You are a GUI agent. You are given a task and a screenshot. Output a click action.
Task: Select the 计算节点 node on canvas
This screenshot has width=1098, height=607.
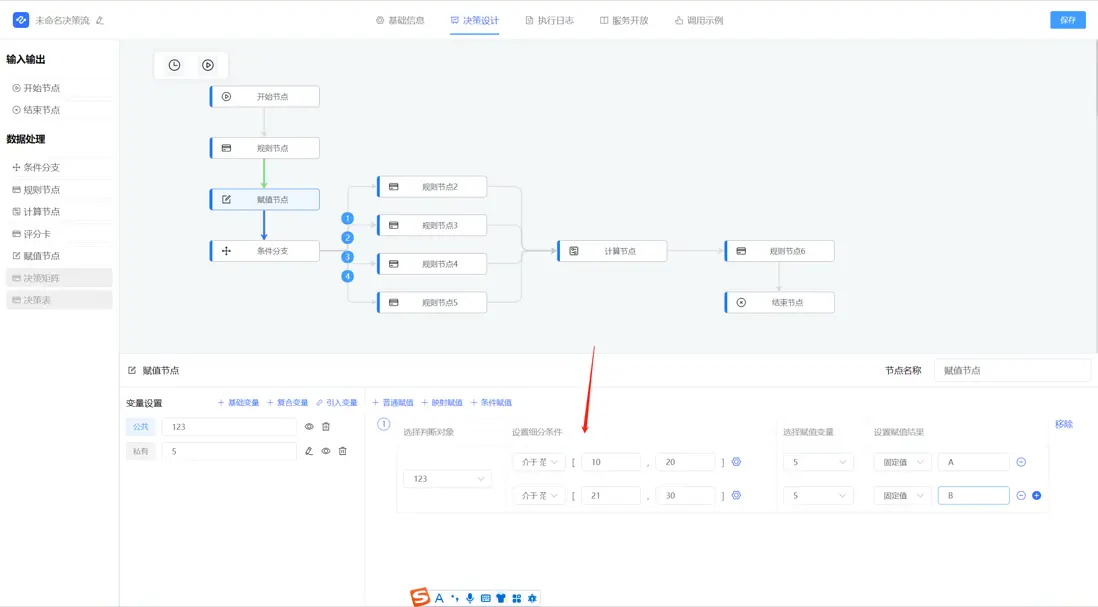coord(612,251)
